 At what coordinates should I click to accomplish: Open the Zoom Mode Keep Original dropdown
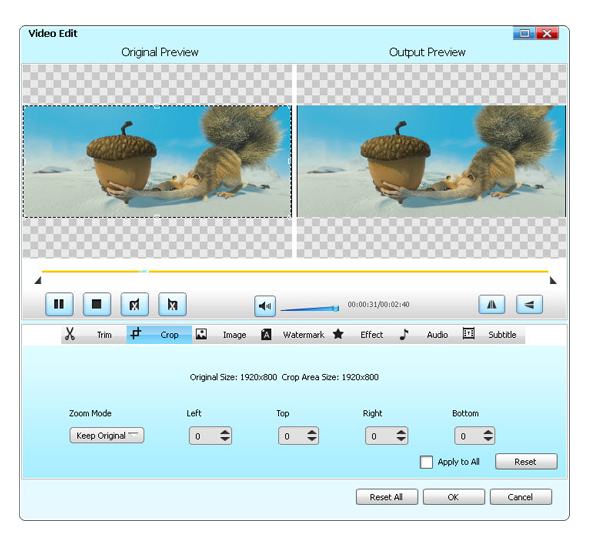107,436
